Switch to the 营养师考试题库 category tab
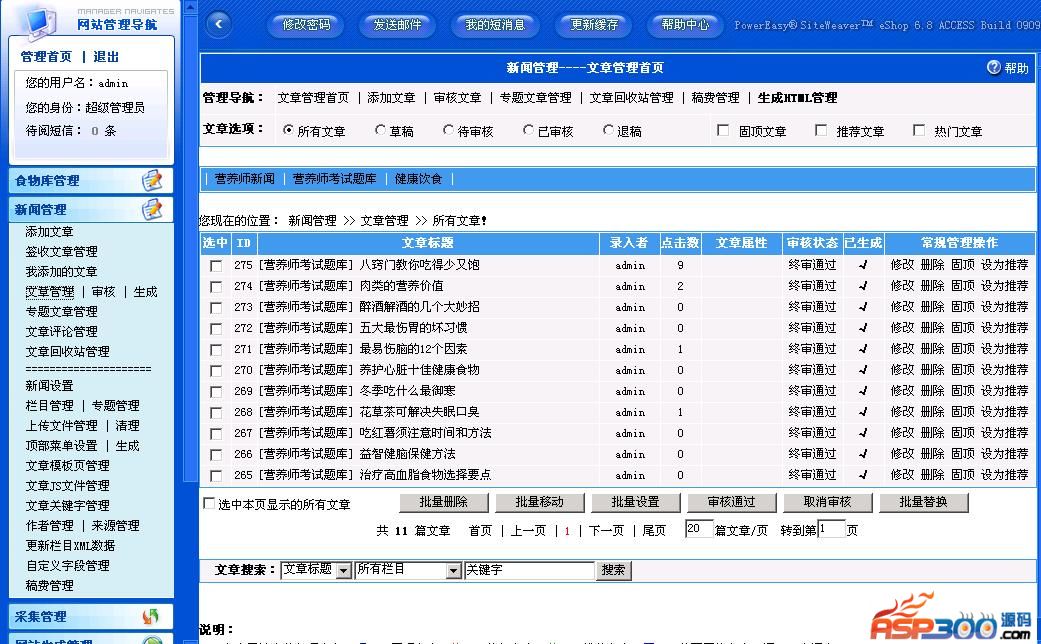This screenshot has height=644, width=1041. tap(334, 179)
